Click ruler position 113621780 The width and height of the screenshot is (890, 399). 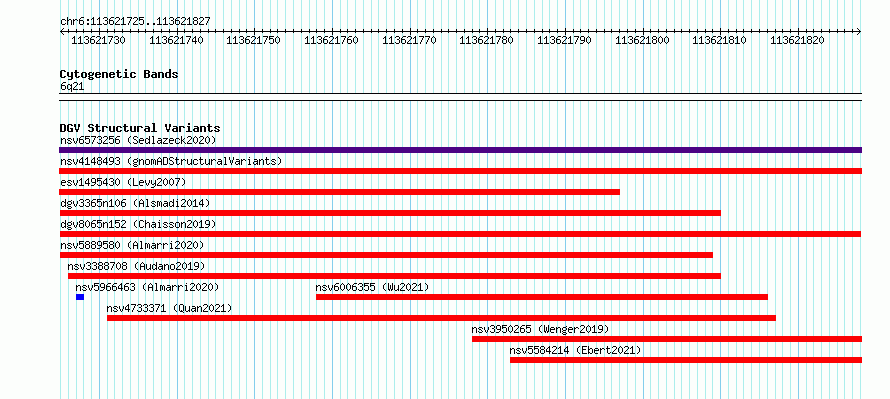pos(486,40)
